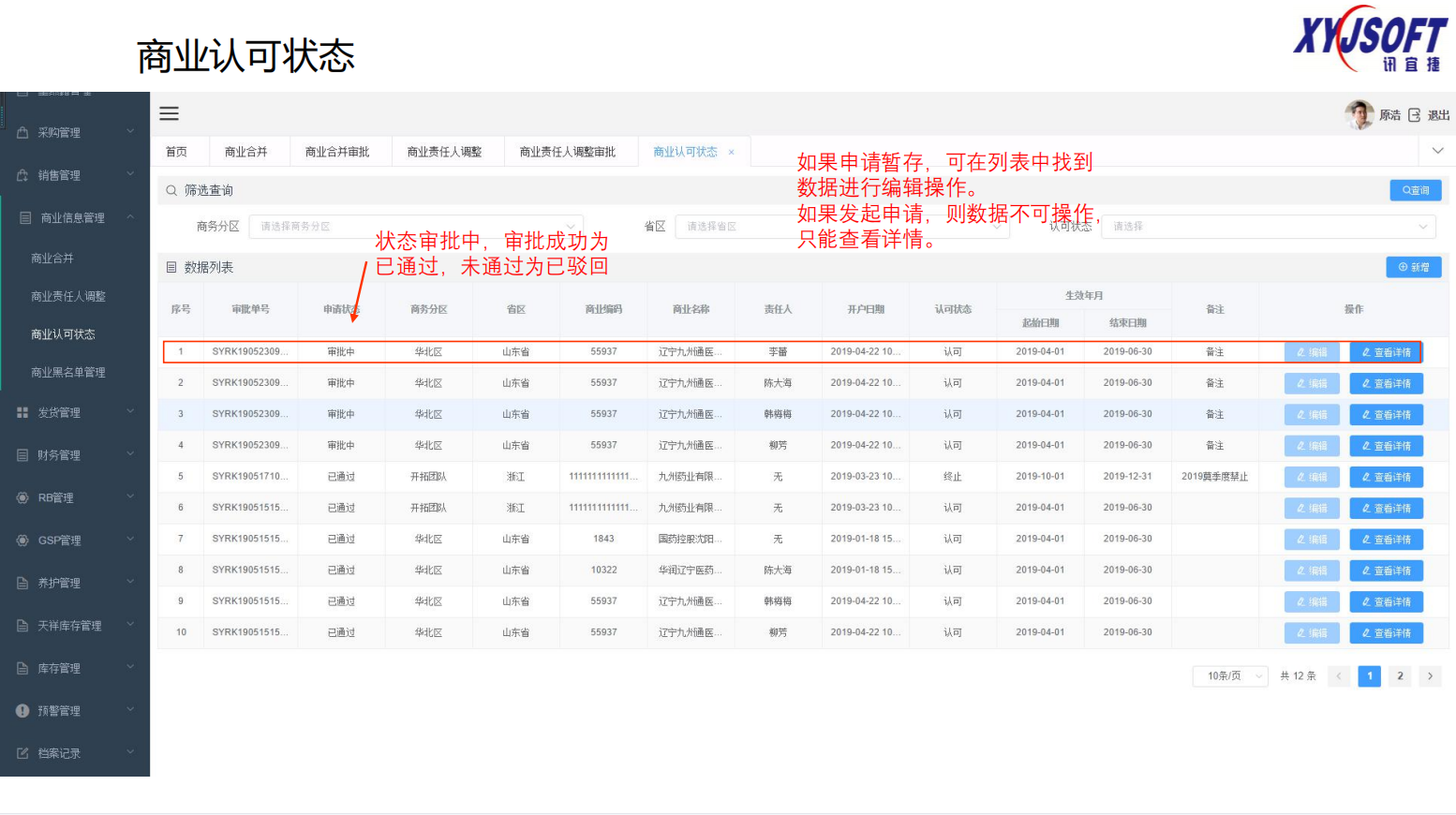1456x815 pixels.
Task: Click the 天祥库存管理 sidebar icon
Action: click(22, 626)
